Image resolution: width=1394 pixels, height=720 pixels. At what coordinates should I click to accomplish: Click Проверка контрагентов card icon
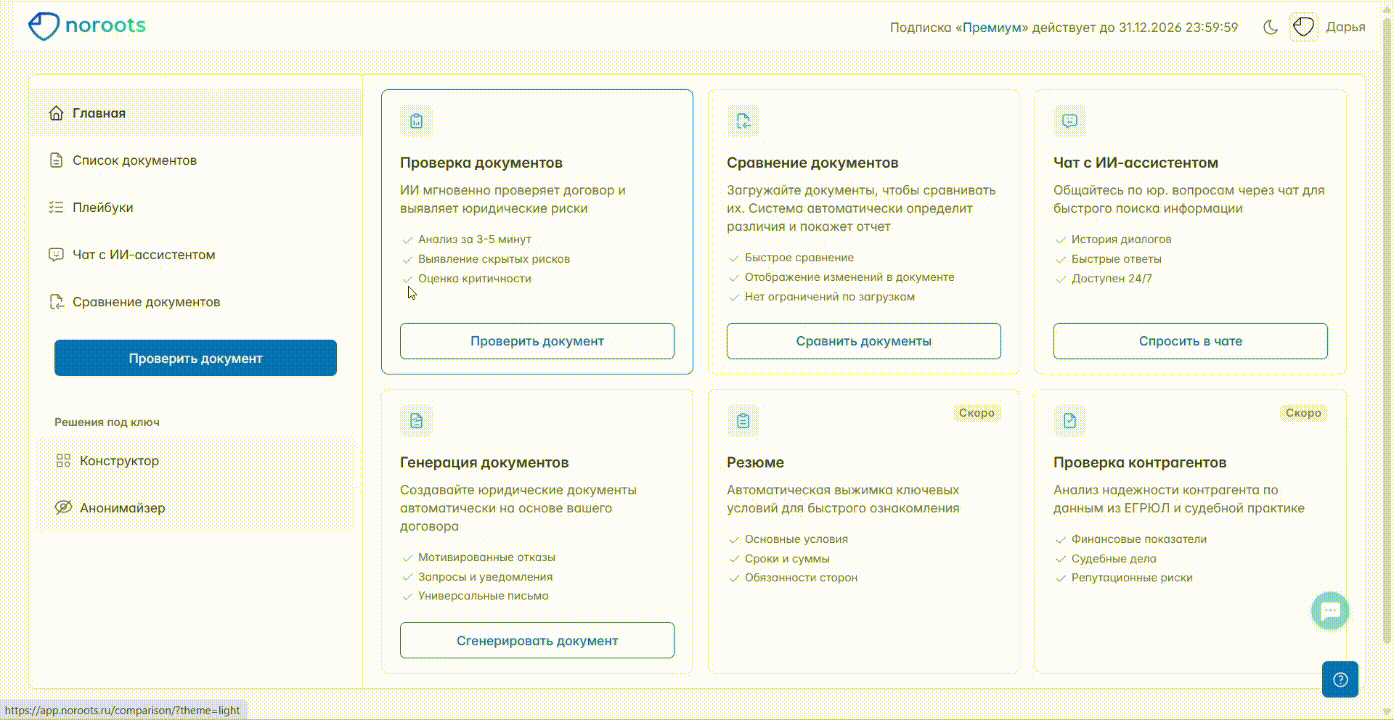[x=1070, y=421]
